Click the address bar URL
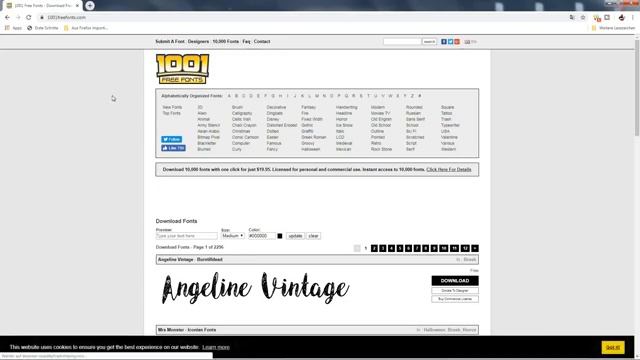The width and height of the screenshot is (640, 360). click(x=67, y=18)
